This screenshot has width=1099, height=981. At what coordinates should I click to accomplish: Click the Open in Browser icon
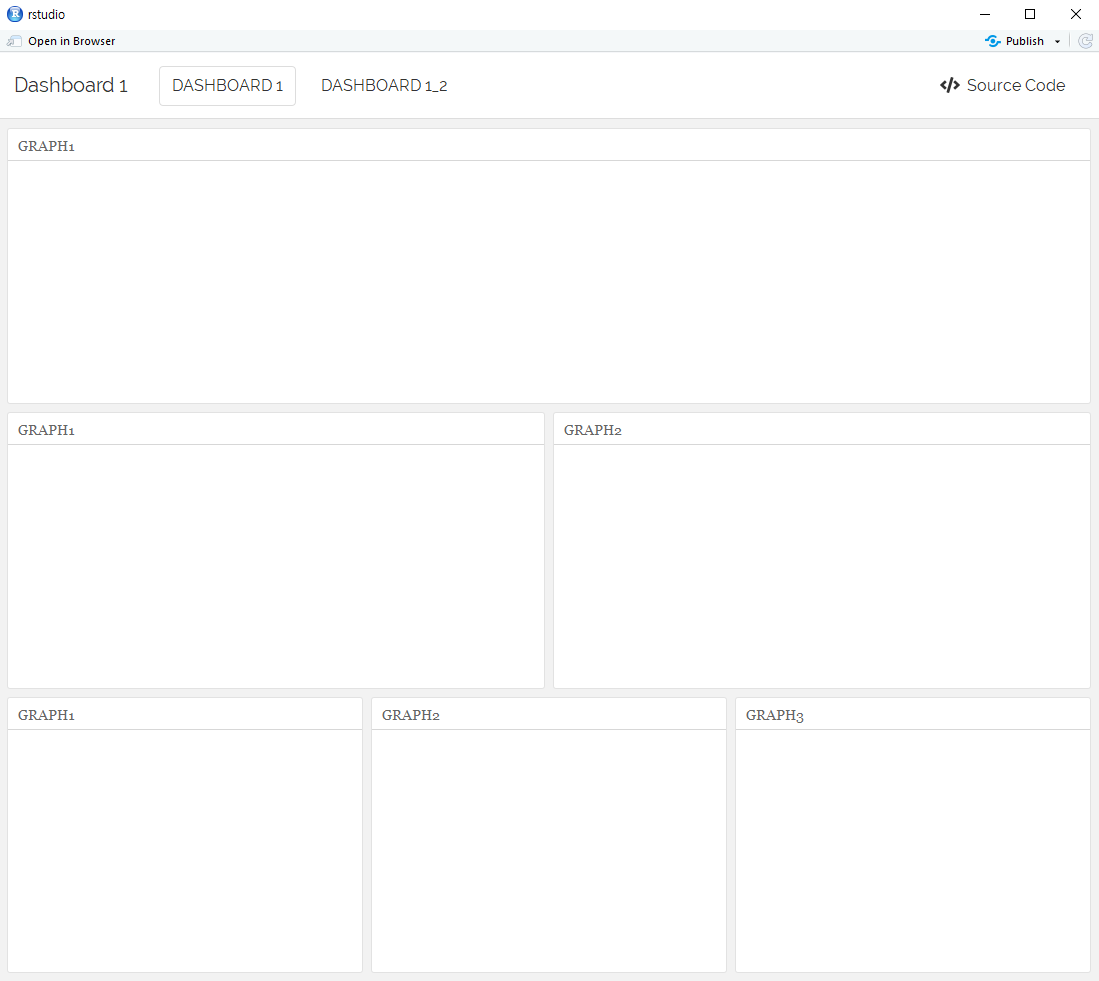pos(14,40)
